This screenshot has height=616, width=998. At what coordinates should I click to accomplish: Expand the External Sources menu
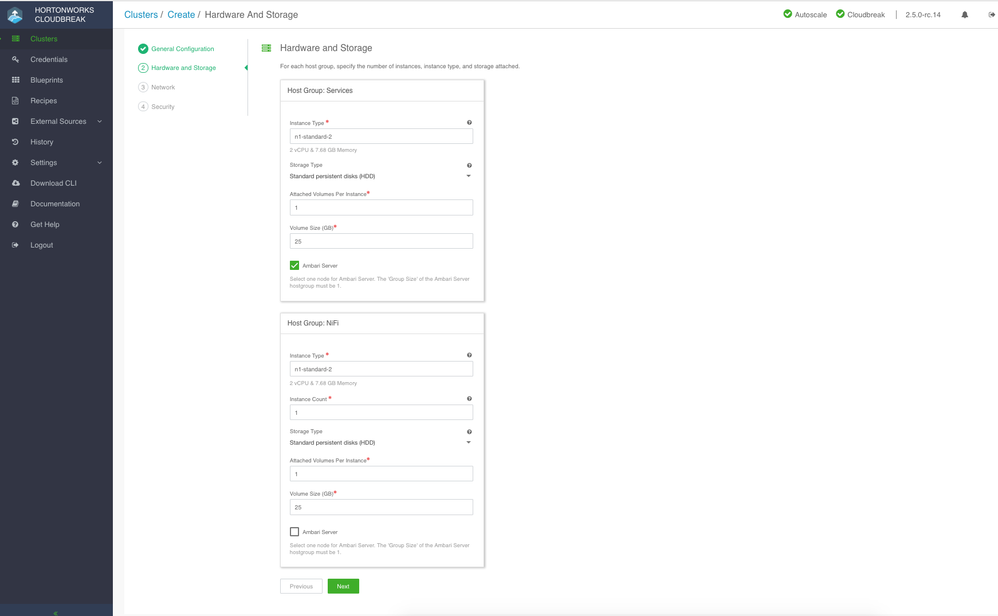tap(60, 121)
